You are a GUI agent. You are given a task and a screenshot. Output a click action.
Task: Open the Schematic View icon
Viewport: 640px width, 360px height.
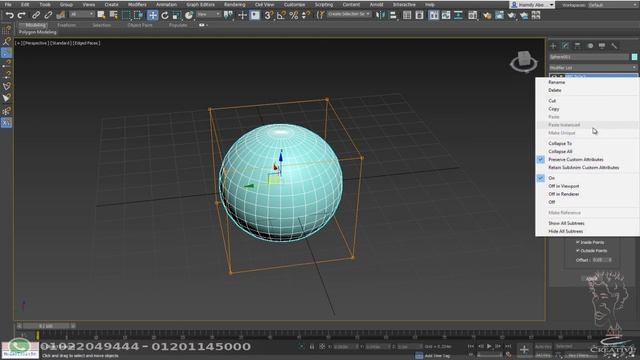[x=458, y=16]
